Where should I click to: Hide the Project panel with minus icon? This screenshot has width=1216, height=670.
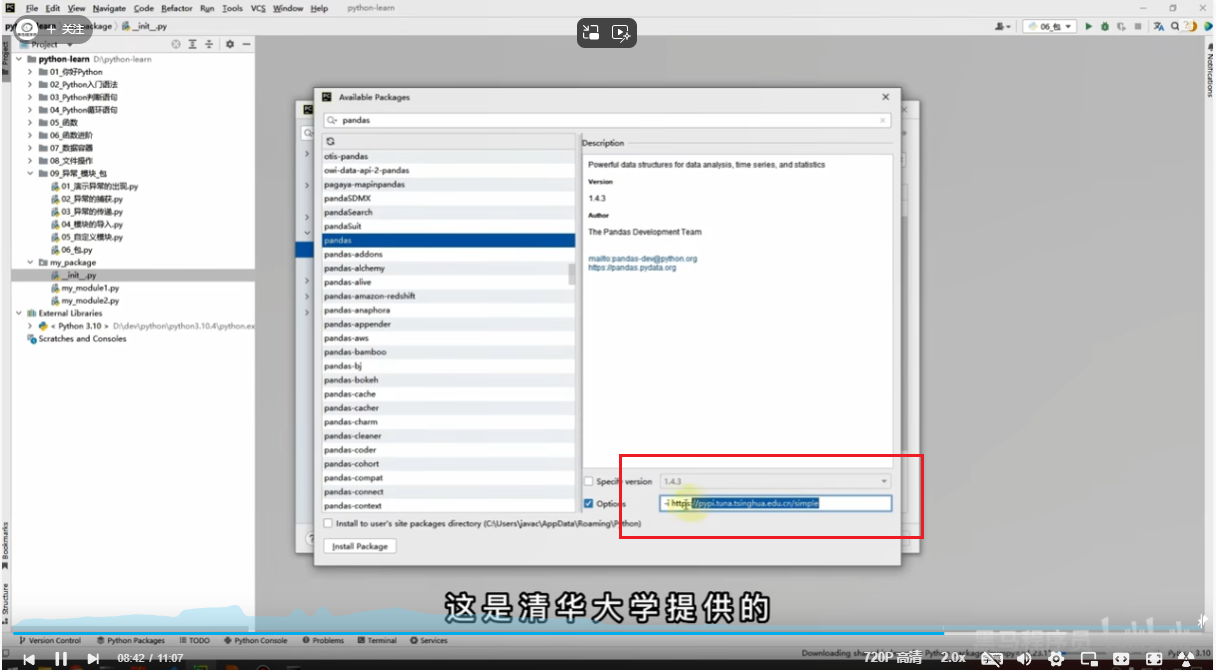click(246, 44)
